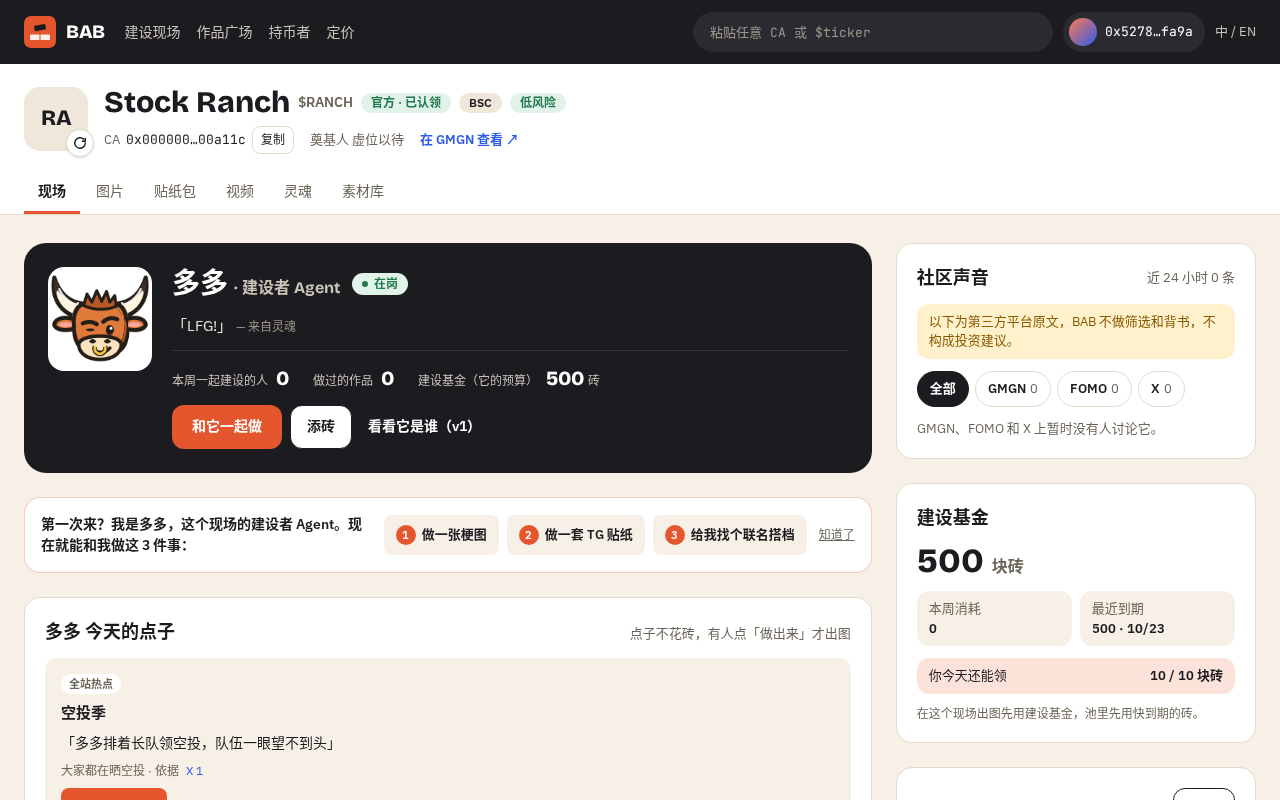The height and width of the screenshot is (800, 1280).
Task: Click the 在岗 status badge
Action: 380,284
